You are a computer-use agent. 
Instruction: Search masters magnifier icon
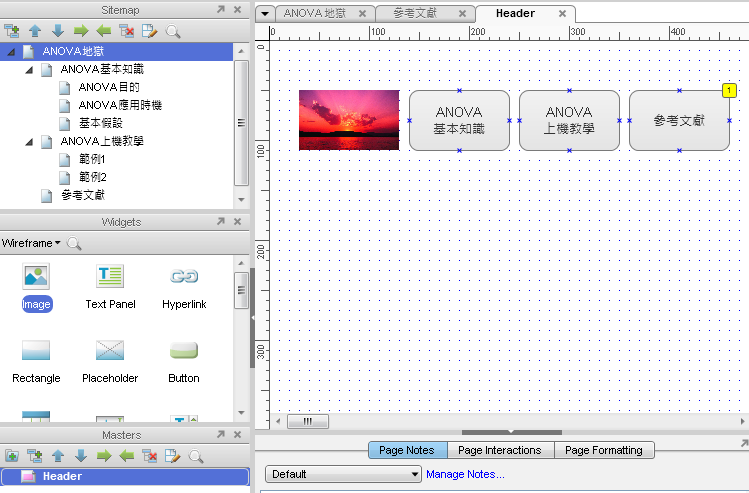196,456
